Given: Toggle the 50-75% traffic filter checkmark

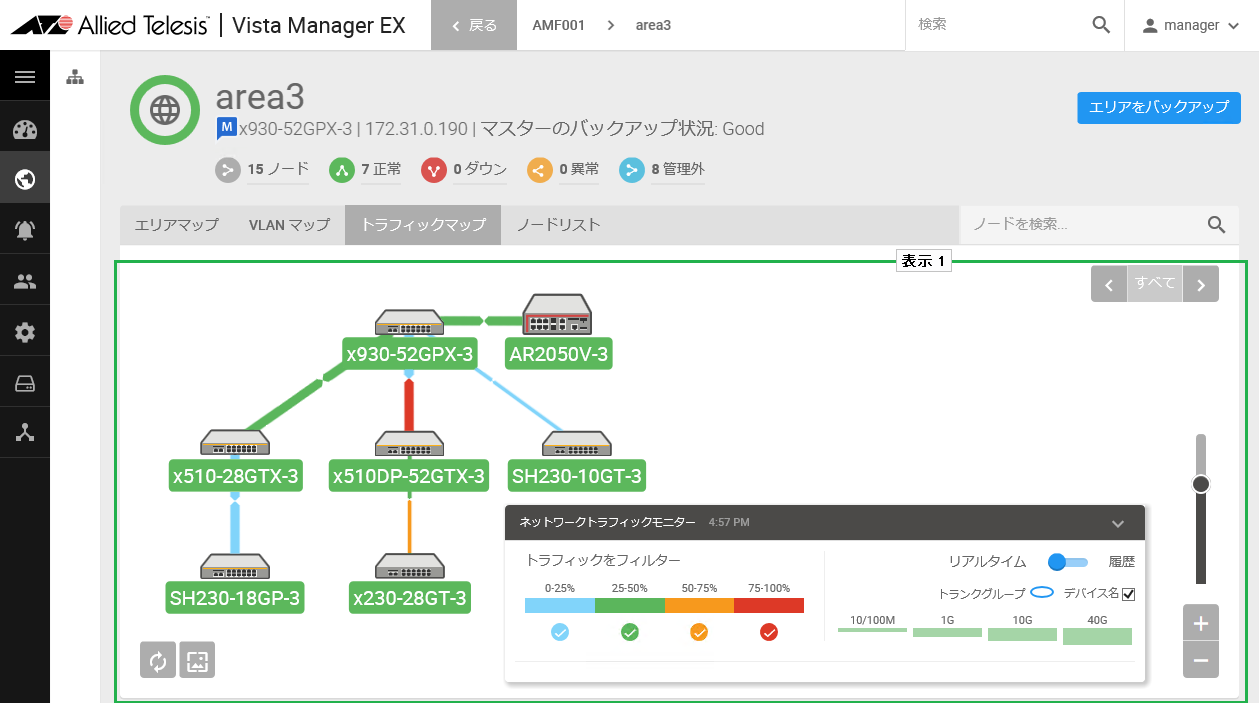Looking at the screenshot, I should 699,632.
